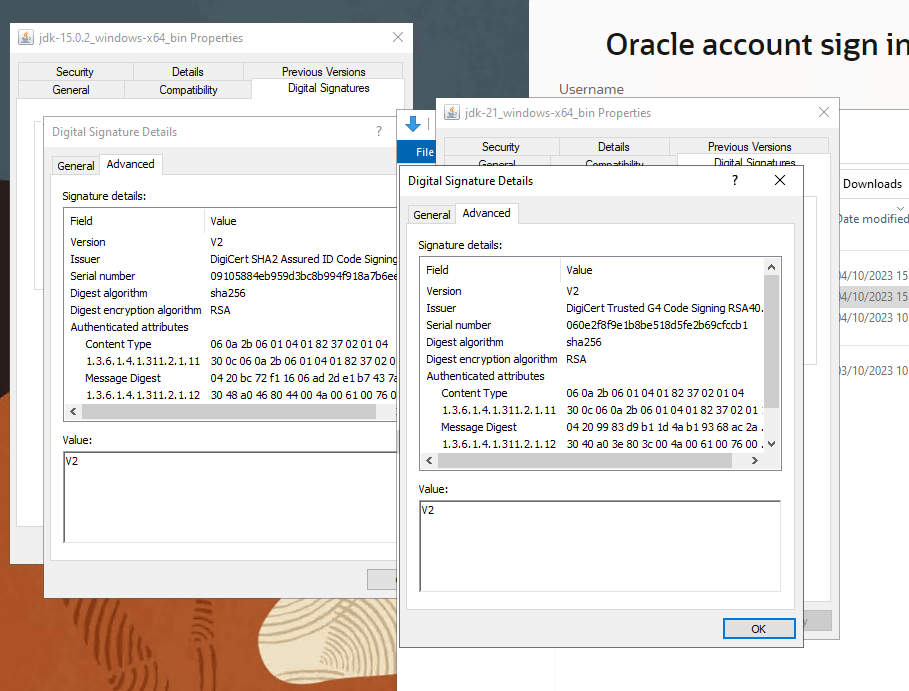Open Compatibility tab in jdk-15.0.2 Properties
This screenshot has height=691, width=909.
click(188, 90)
